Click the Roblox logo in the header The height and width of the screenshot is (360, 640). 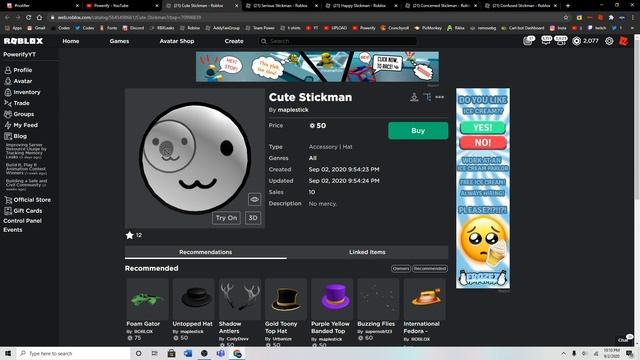tap(23, 41)
